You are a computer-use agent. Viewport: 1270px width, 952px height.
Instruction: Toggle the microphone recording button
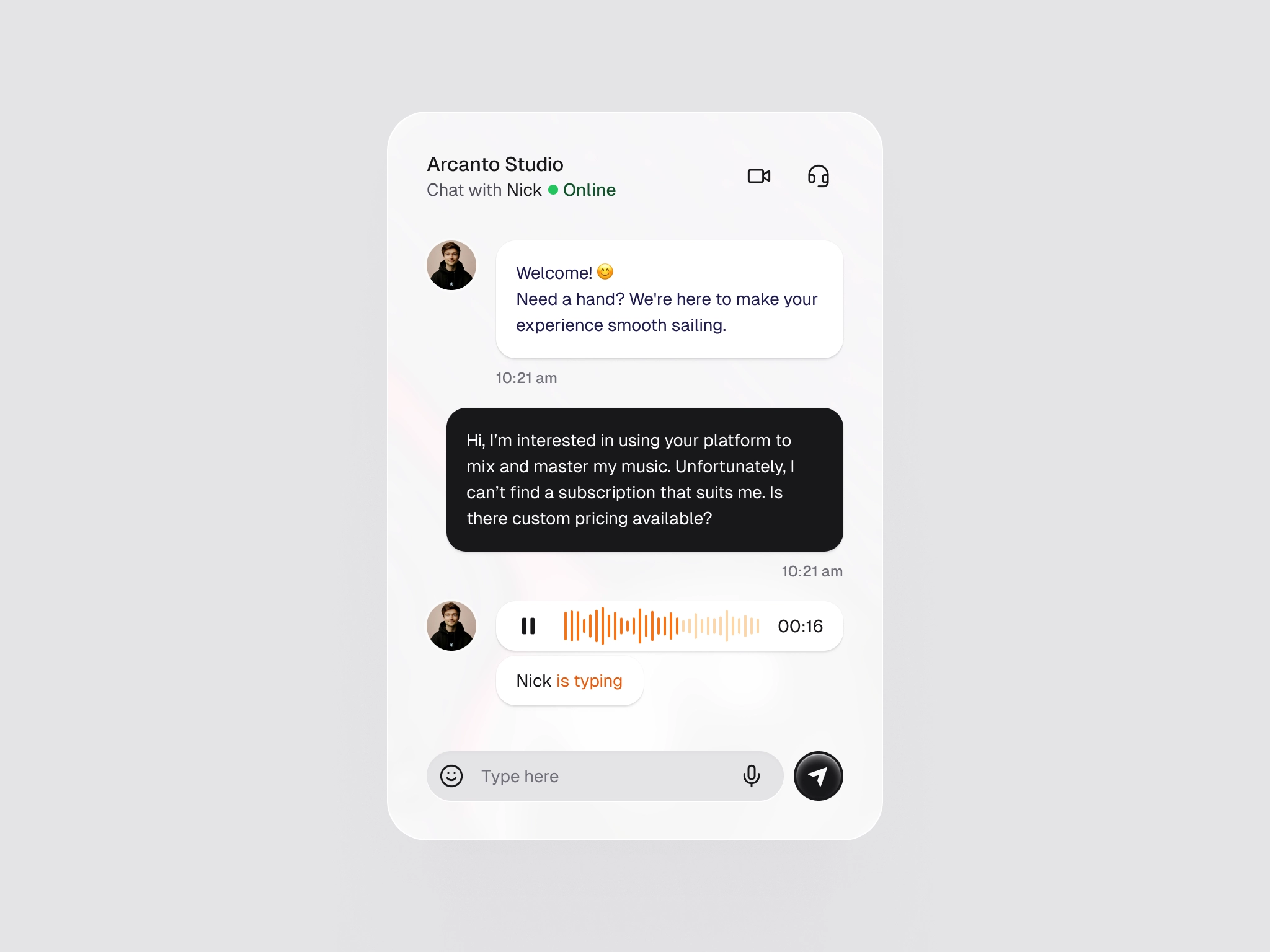pos(752,775)
